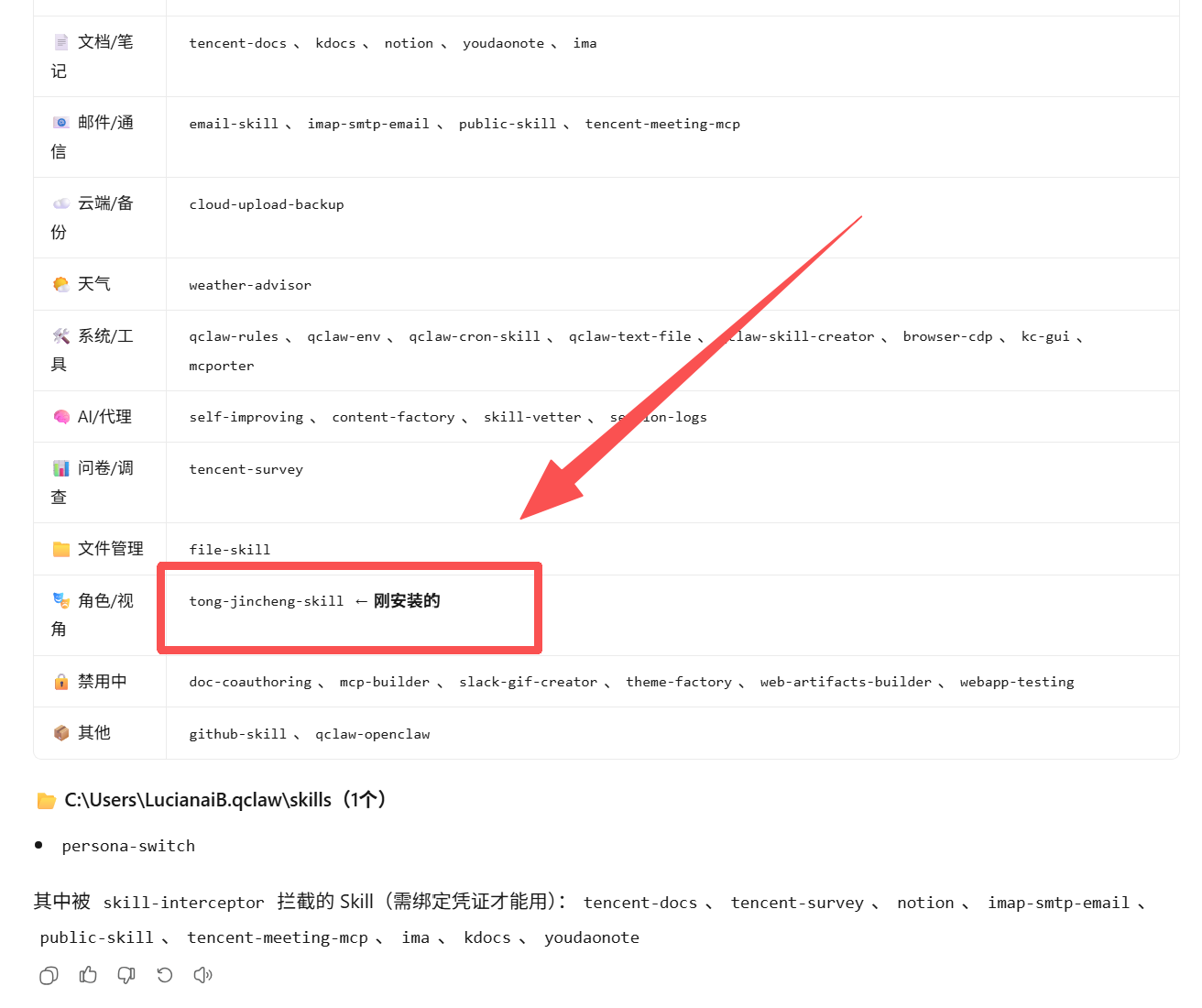Viewport: 1202px width, 1008px height.
Task: Click the document icon beside 文档/笔记
Action: 61,42
